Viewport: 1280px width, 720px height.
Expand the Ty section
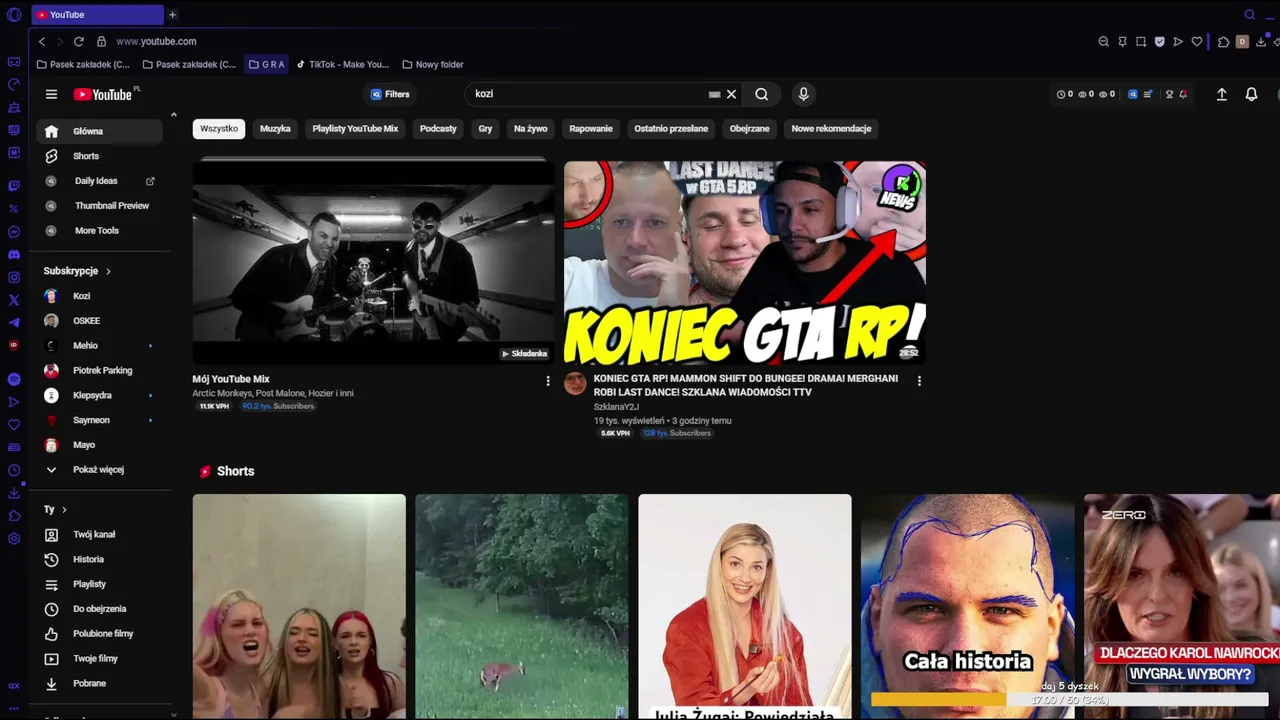(x=55, y=510)
